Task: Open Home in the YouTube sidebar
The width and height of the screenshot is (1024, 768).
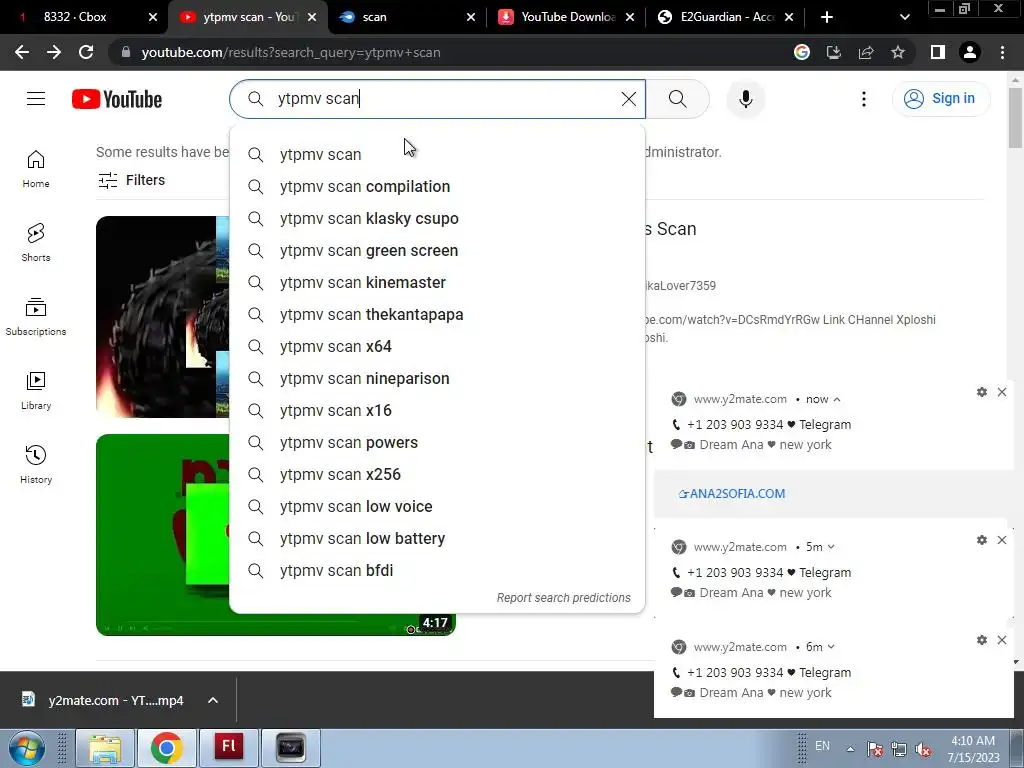Action: [x=36, y=168]
